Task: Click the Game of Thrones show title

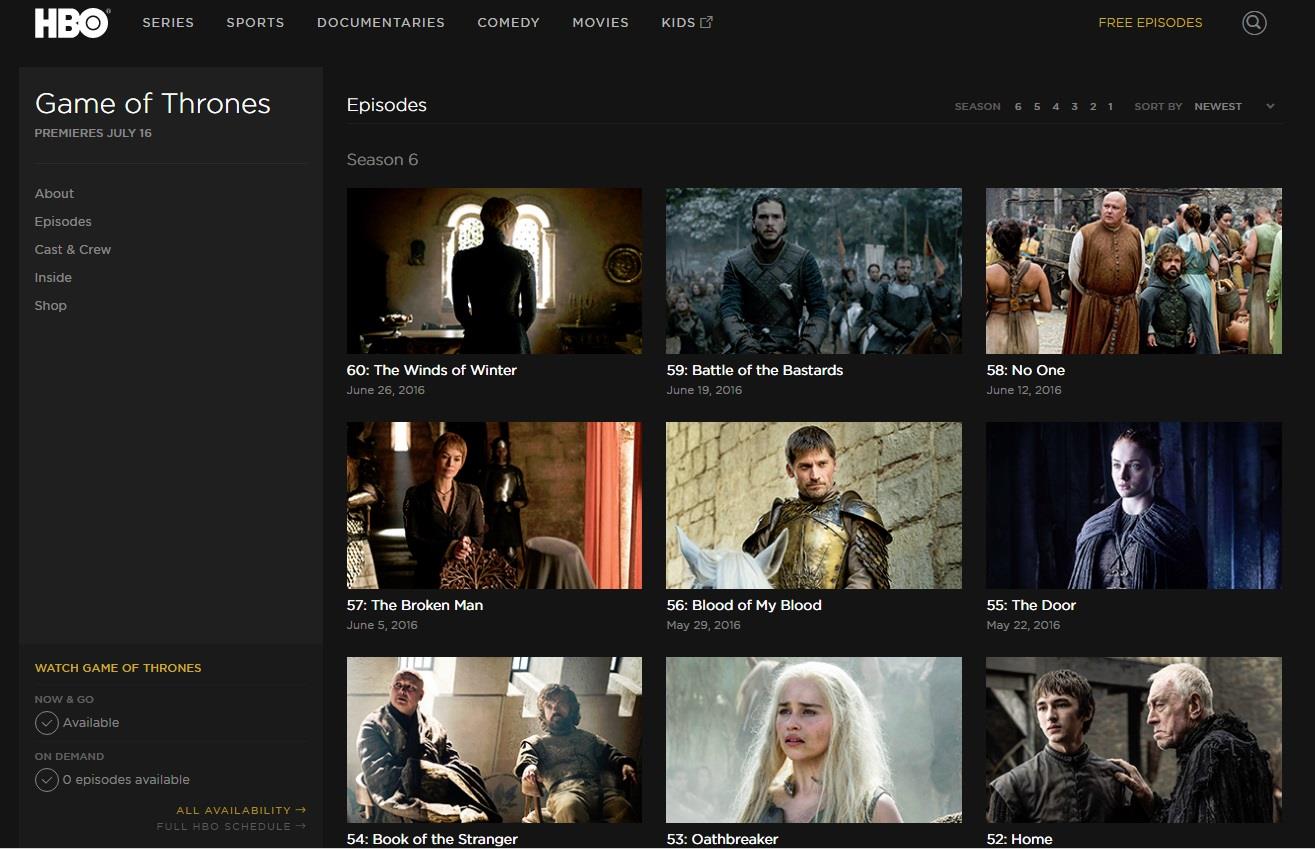Action: click(153, 104)
